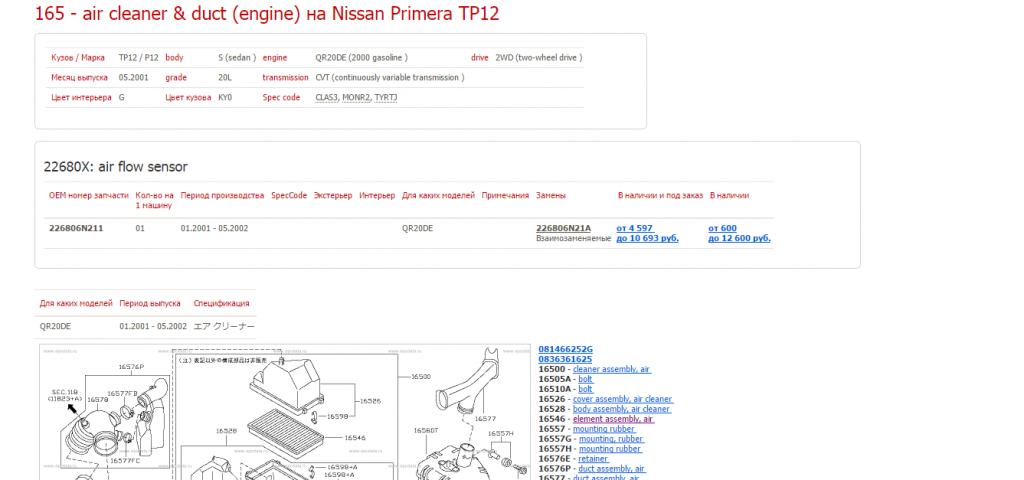
Task: Click the Взаимозаменяемые label under replacement
Action: tap(573, 238)
